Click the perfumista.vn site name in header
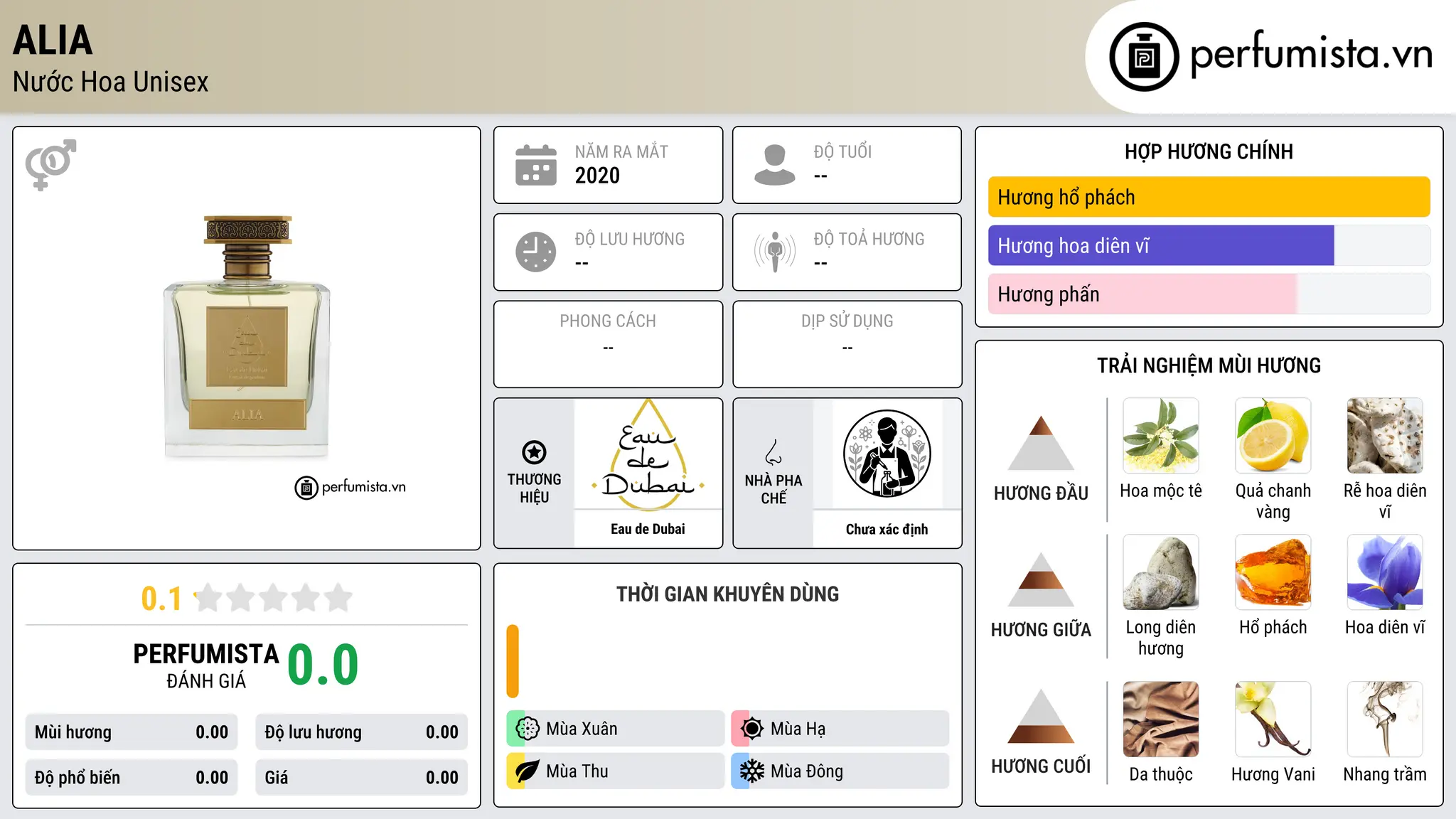Screen dimensions: 1456x819 point(1312,55)
